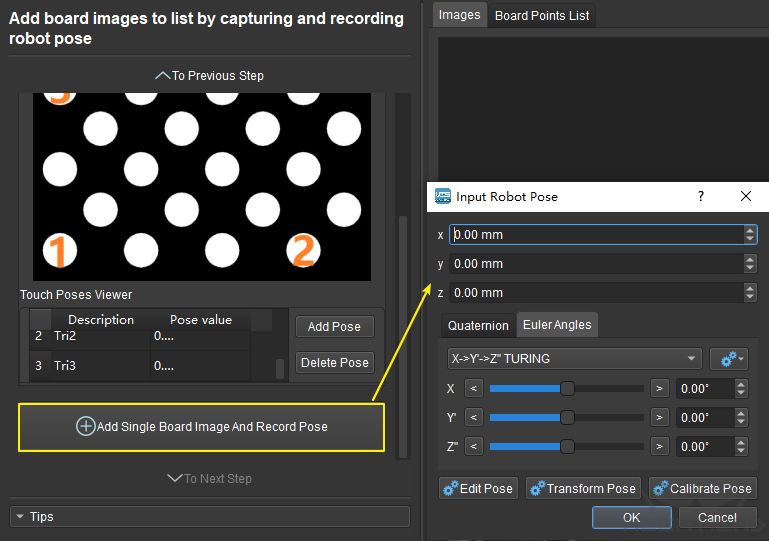Click the left arrow for Y' angle
769x541 pixels.
pos(475,417)
